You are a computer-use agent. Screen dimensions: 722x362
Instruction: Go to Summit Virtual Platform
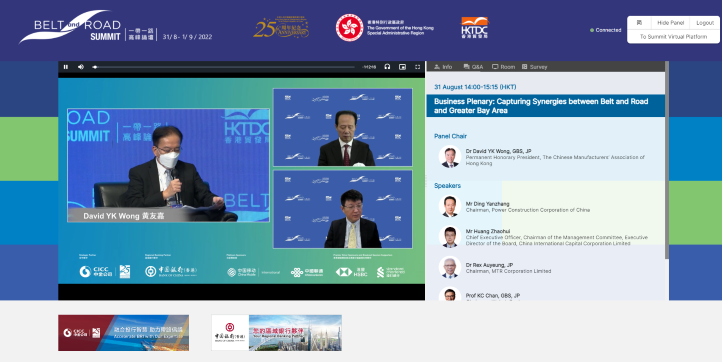pyautogui.click(x=673, y=36)
